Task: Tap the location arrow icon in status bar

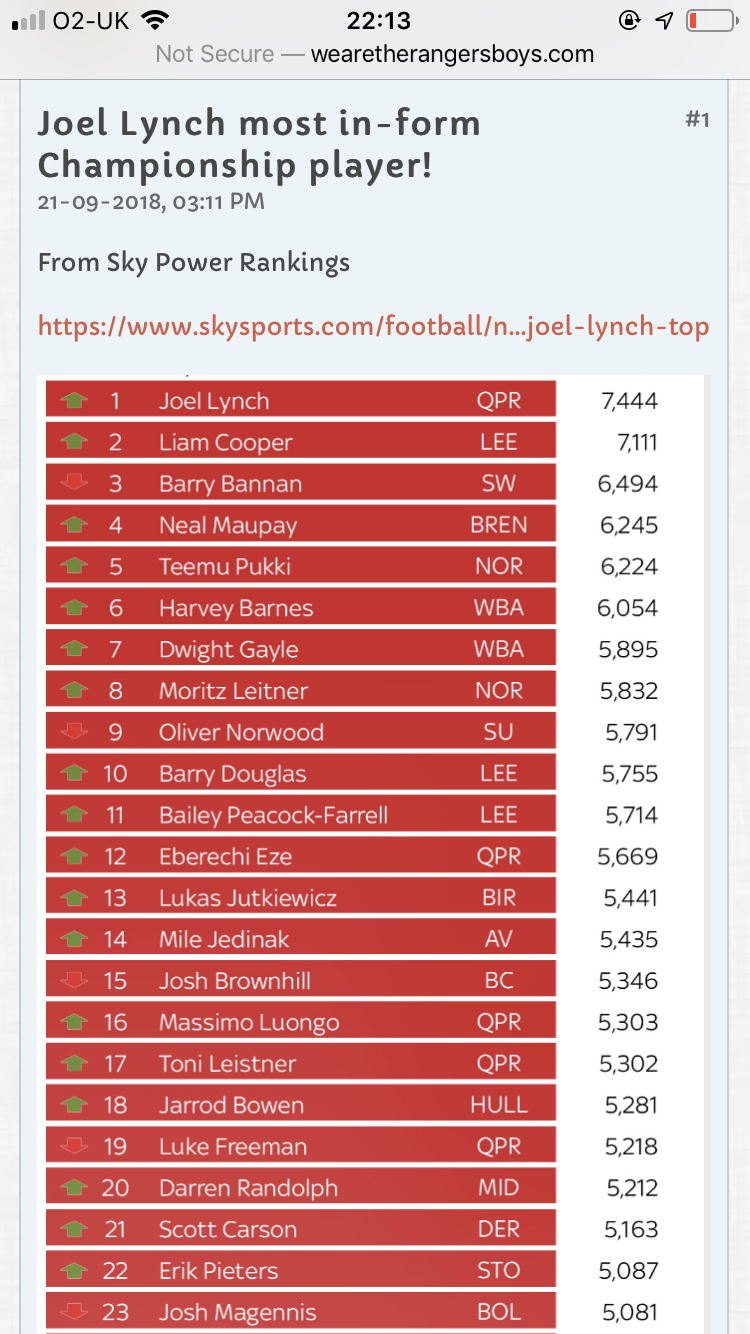Action: tap(664, 21)
